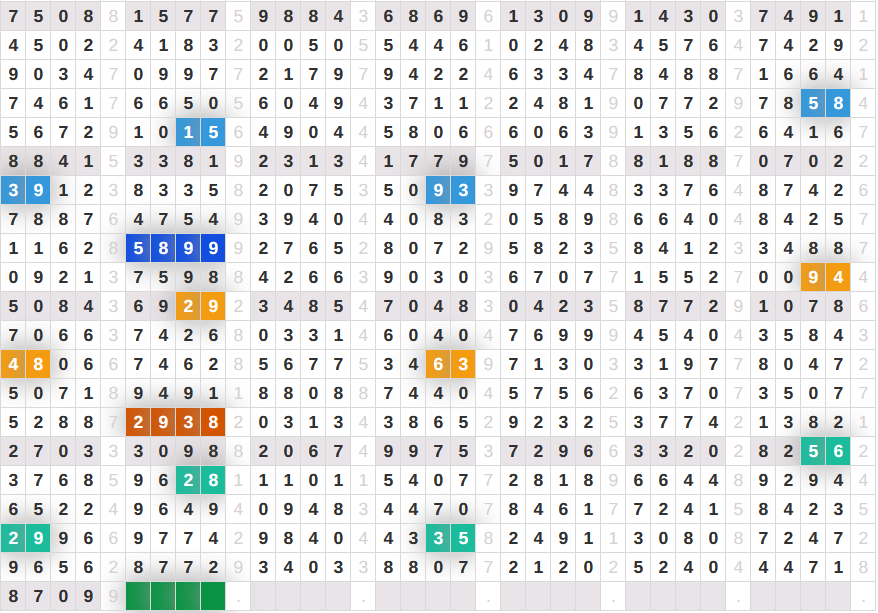Select the orange 94 highlighted pair
Screen dimensions: 878x613
click(x=825, y=277)
